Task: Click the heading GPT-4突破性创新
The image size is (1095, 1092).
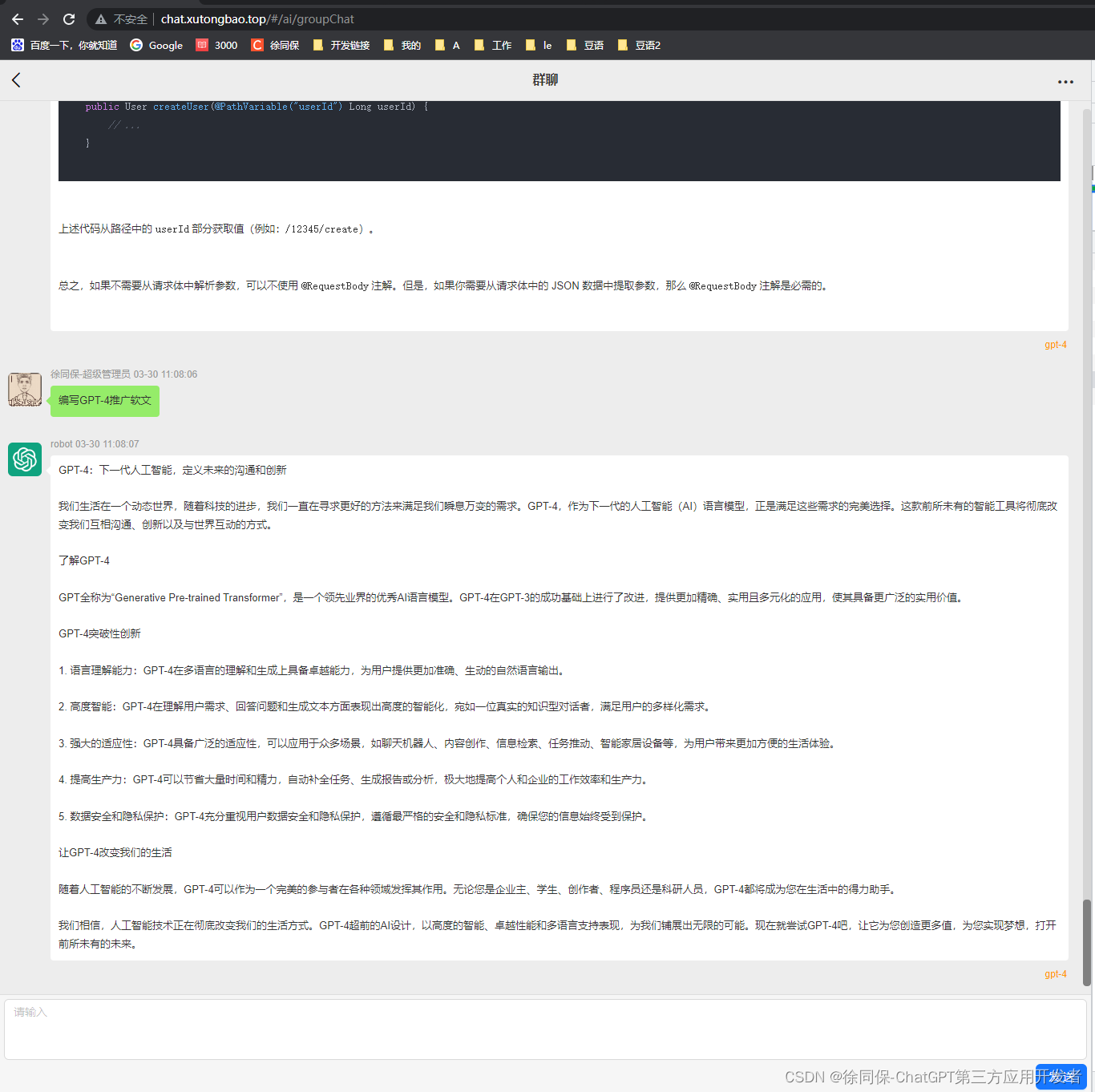Action: click(x=99, y=633)
